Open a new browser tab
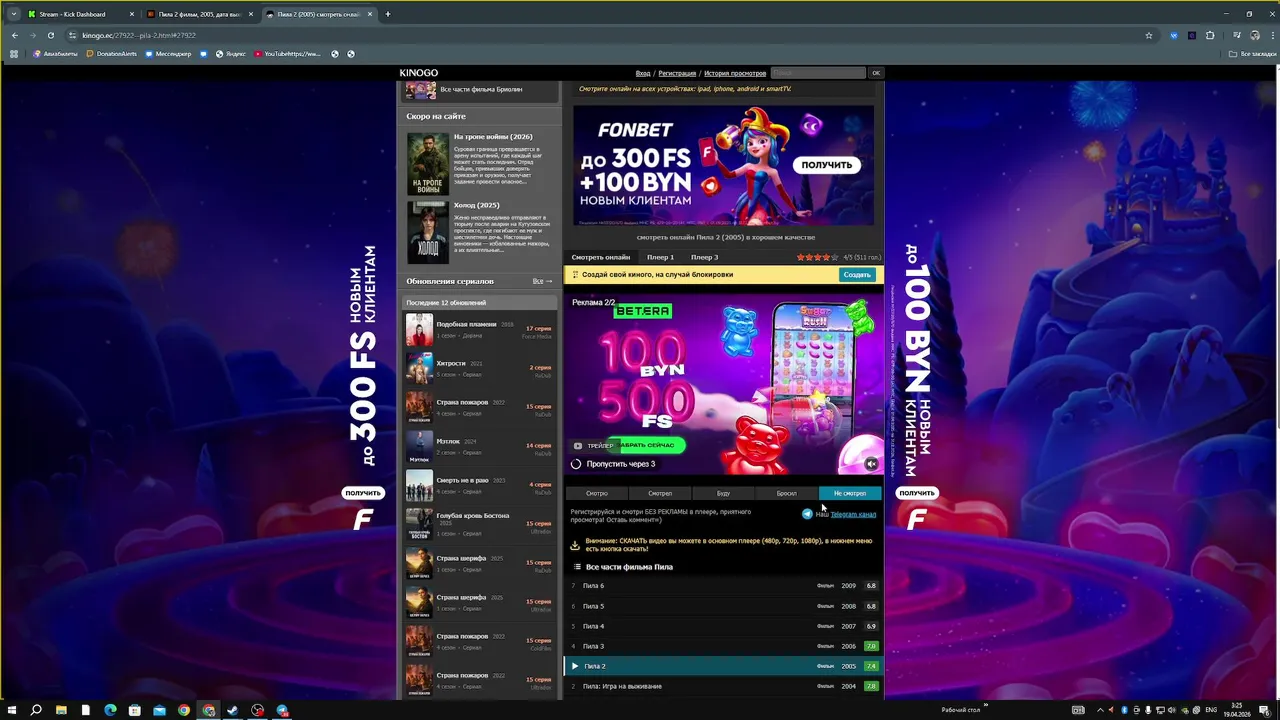1280x720 pixels. (x=388, y=14)
